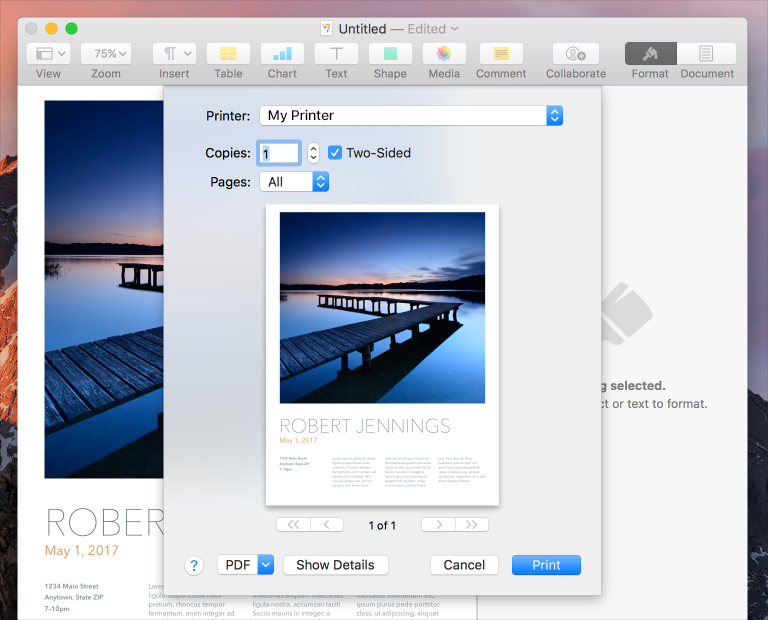Insert a Shape from the toolbar
768x620 pixels.
point(390,53)
